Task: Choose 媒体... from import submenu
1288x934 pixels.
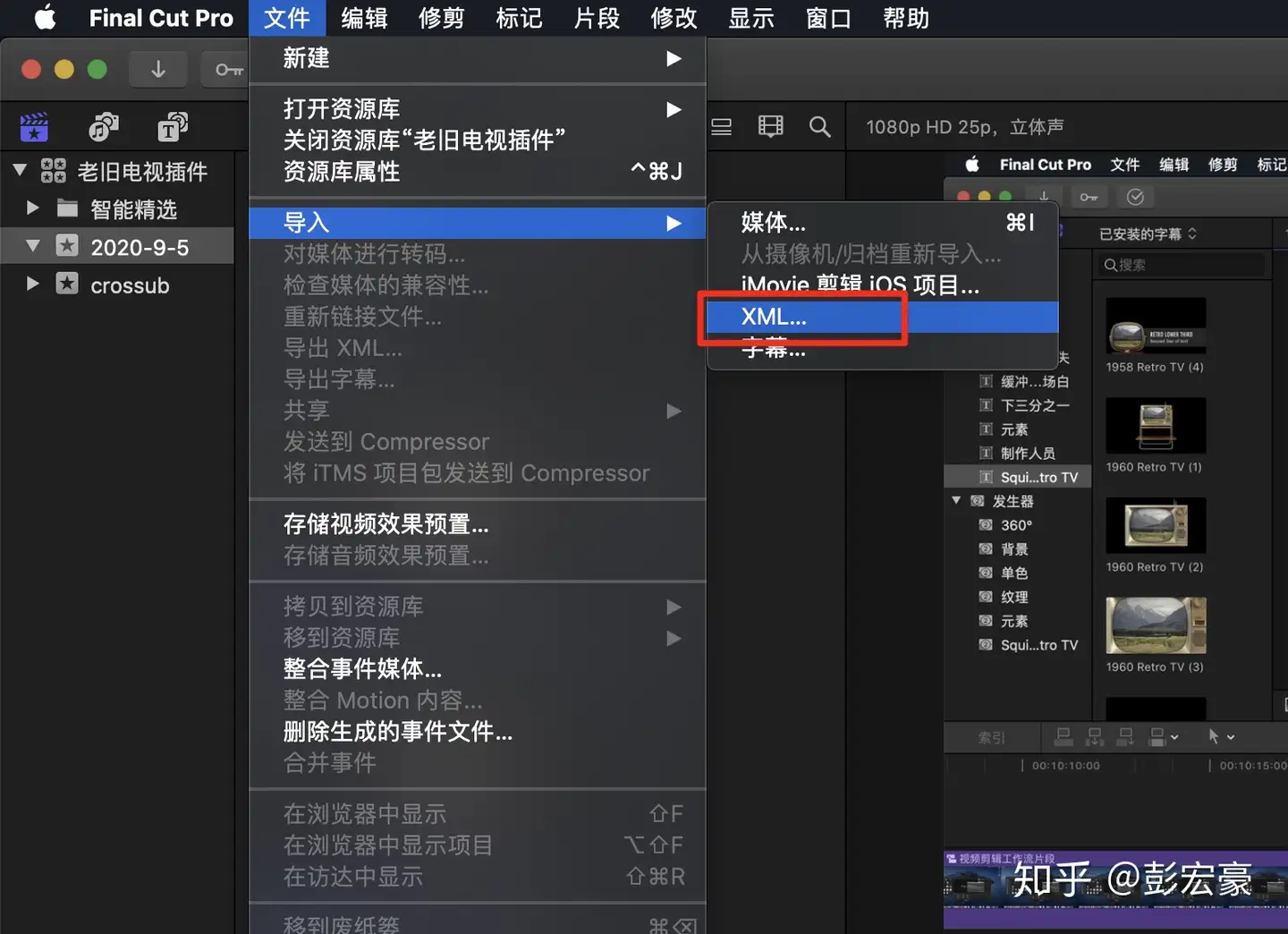Action: tap(883, 222)
